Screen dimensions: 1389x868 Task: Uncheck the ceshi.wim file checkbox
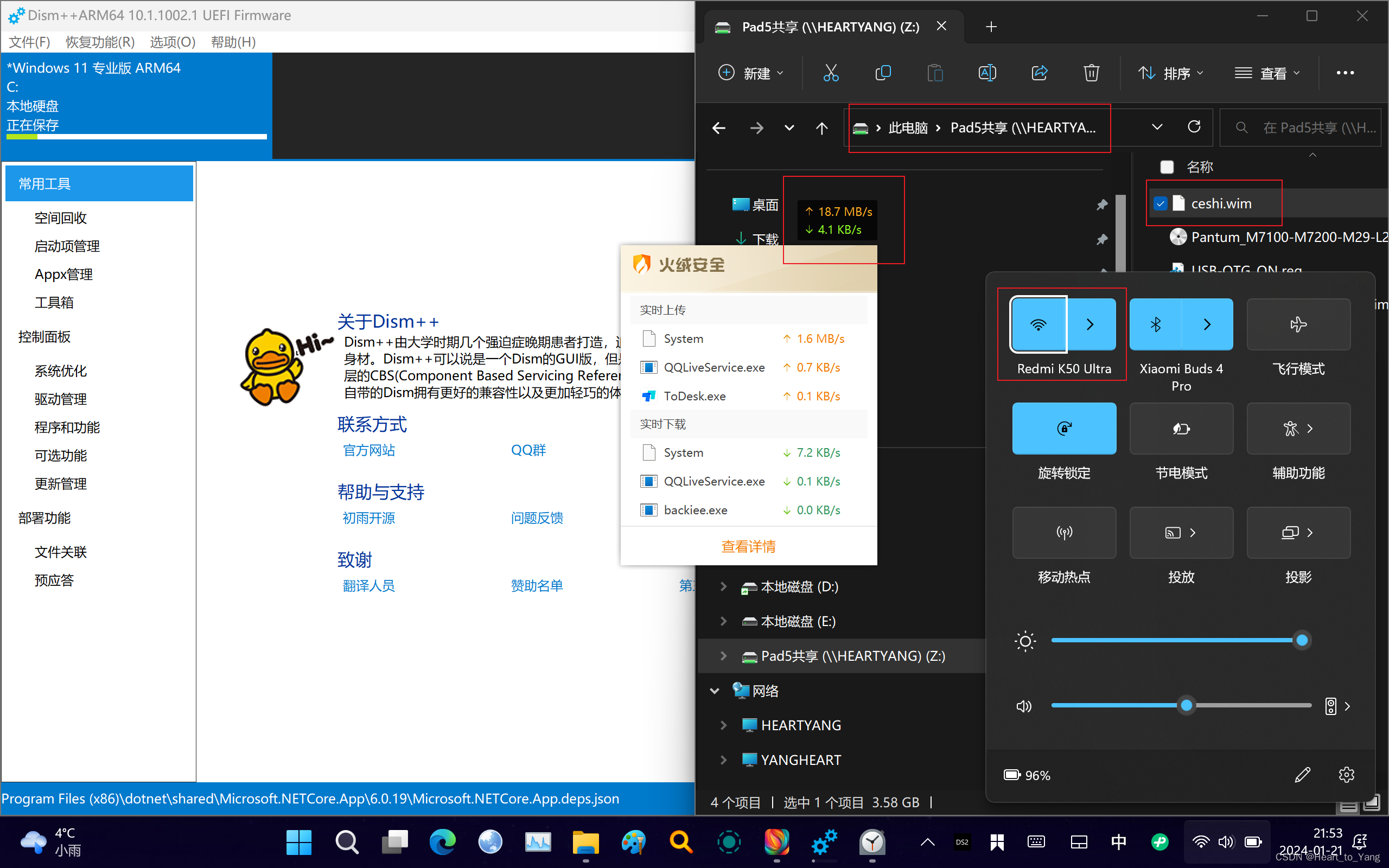(1160, 204)
